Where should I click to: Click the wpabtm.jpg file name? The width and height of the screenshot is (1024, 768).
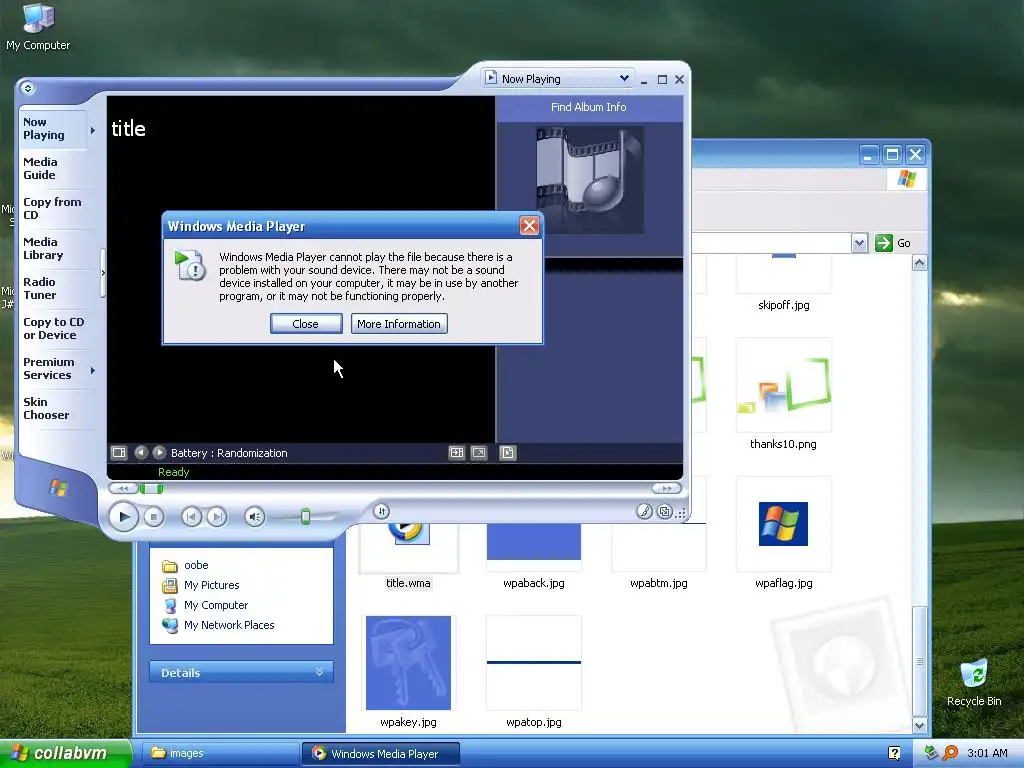659,583
